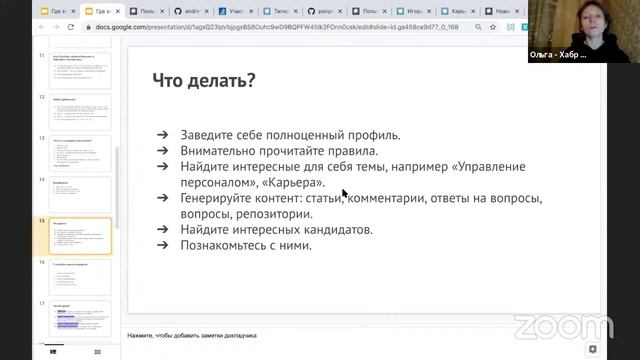
Task: Click the browser back arrow
Action: coord(42,27)
